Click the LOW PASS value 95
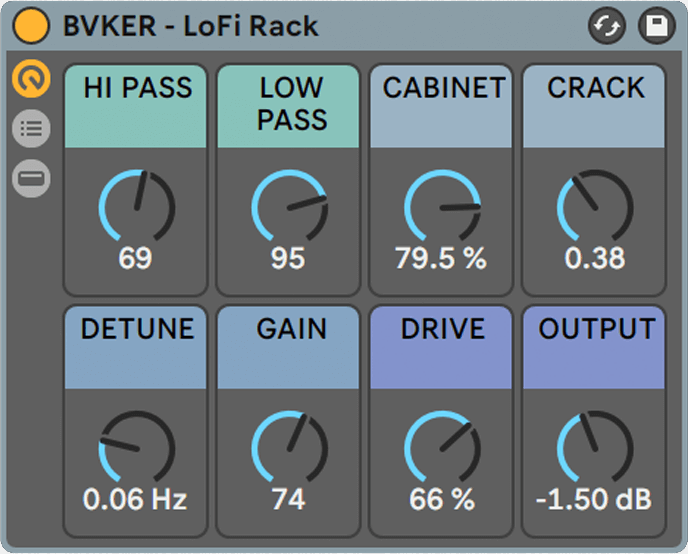Screen dimensions: 688x554 click(x=288, y=258)
